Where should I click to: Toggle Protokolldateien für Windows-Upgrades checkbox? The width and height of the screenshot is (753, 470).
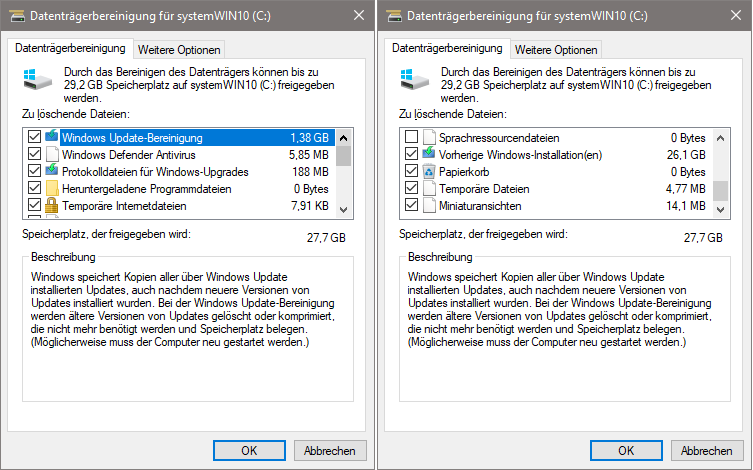[34, 171]
